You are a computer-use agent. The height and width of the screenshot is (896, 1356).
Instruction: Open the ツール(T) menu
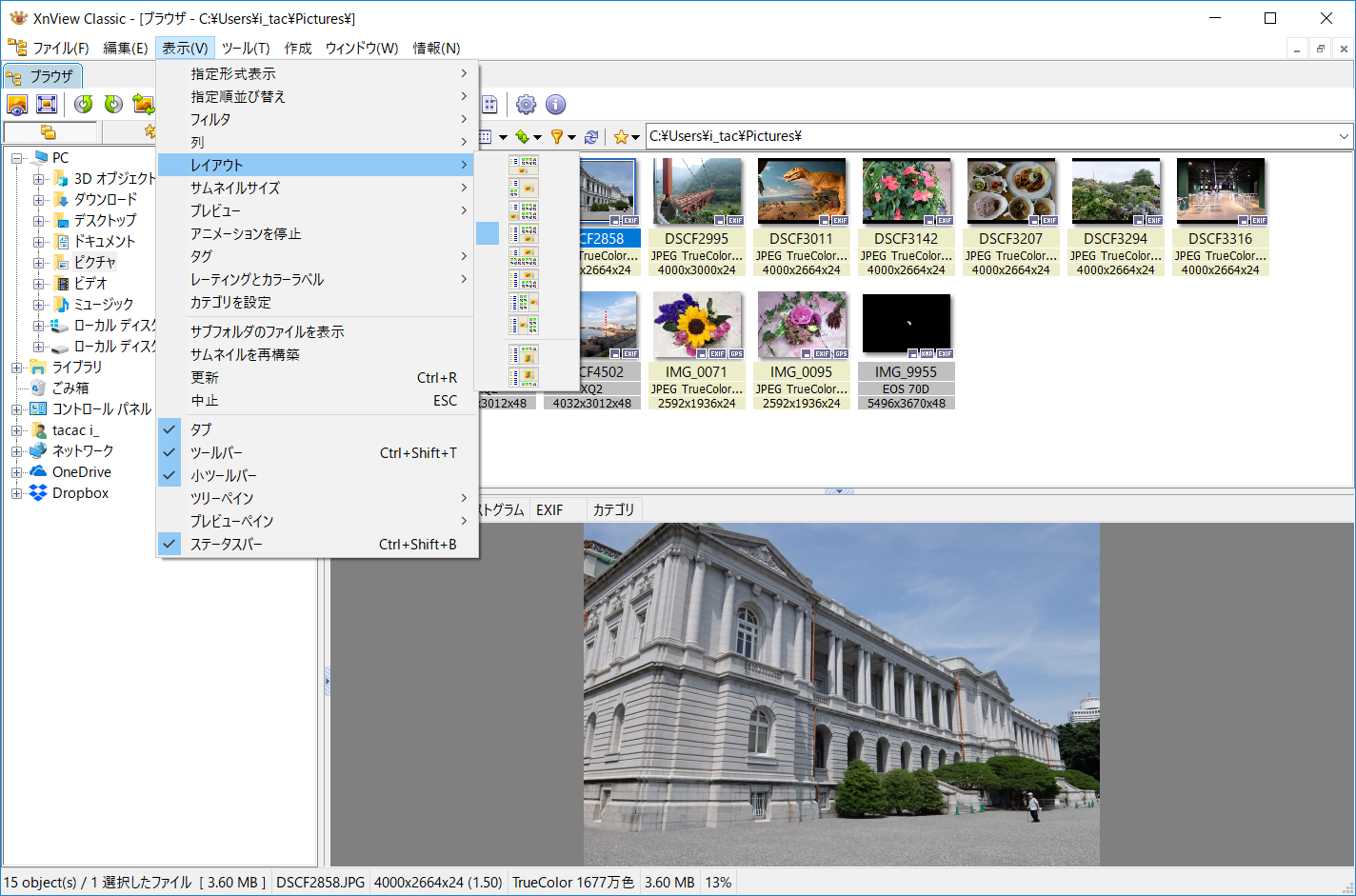coord(246,49)
